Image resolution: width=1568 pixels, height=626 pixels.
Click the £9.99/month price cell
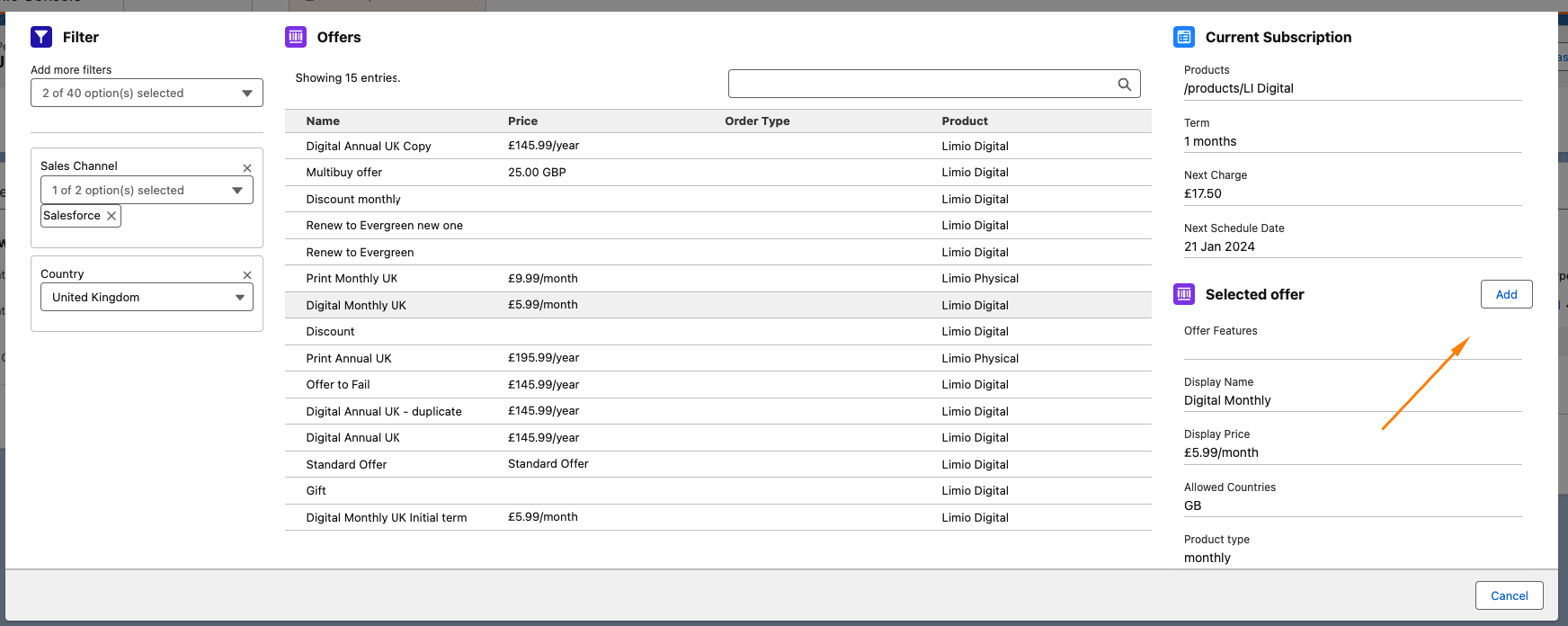coord(543,278)
